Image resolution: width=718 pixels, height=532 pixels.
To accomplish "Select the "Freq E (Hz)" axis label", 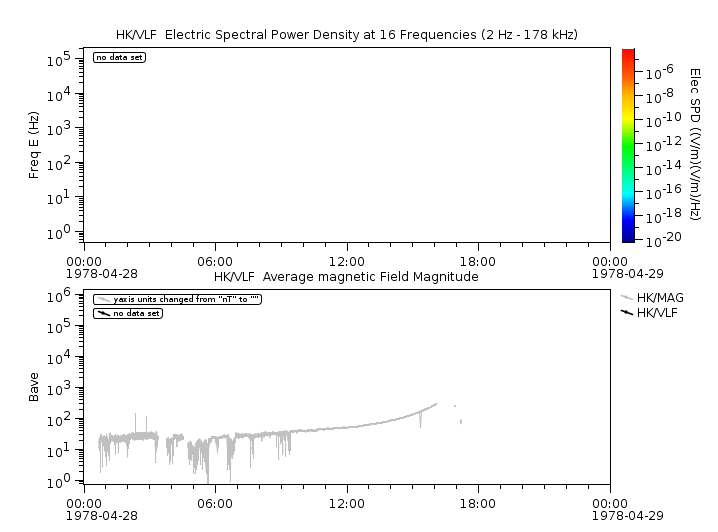I will [34, 145].
